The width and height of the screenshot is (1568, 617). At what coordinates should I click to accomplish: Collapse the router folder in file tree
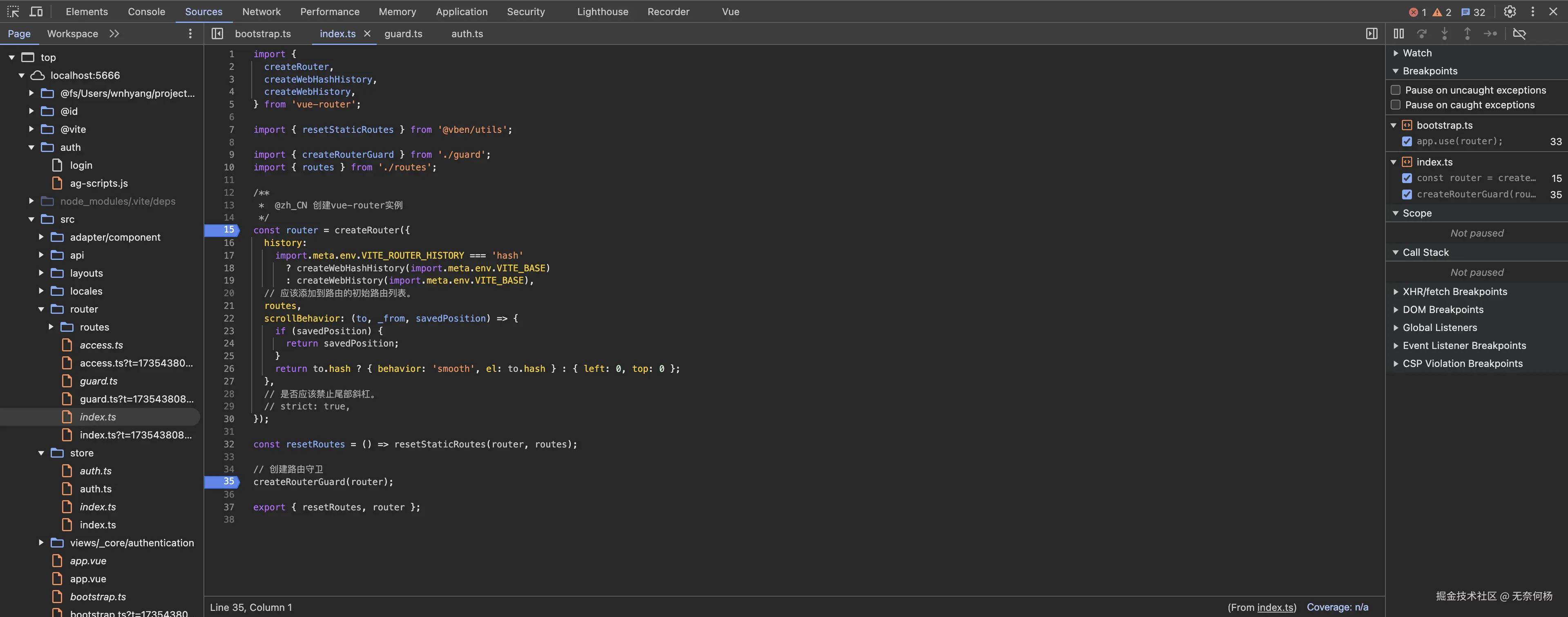[x=41, y=309]
